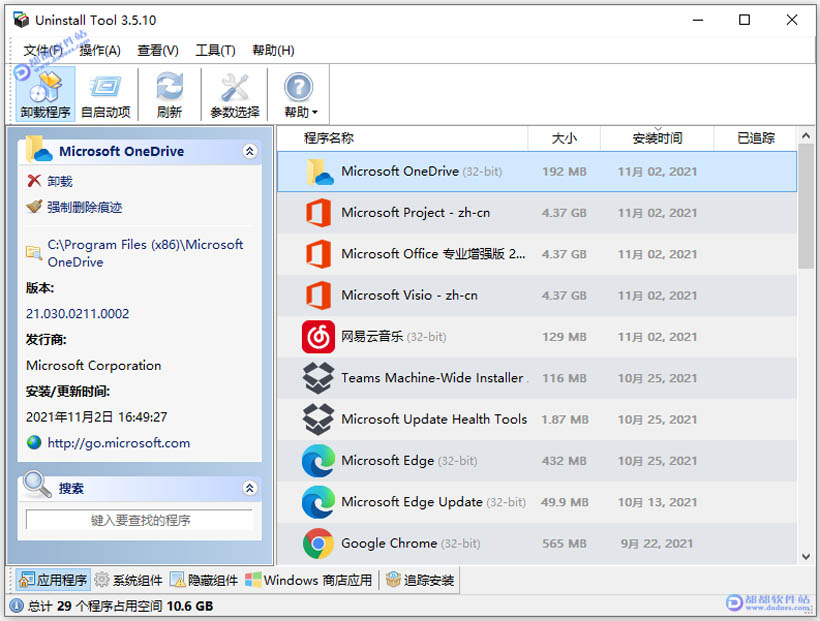Open the 追踪安装 tab

pyautogui.click(x=420, y=580)
